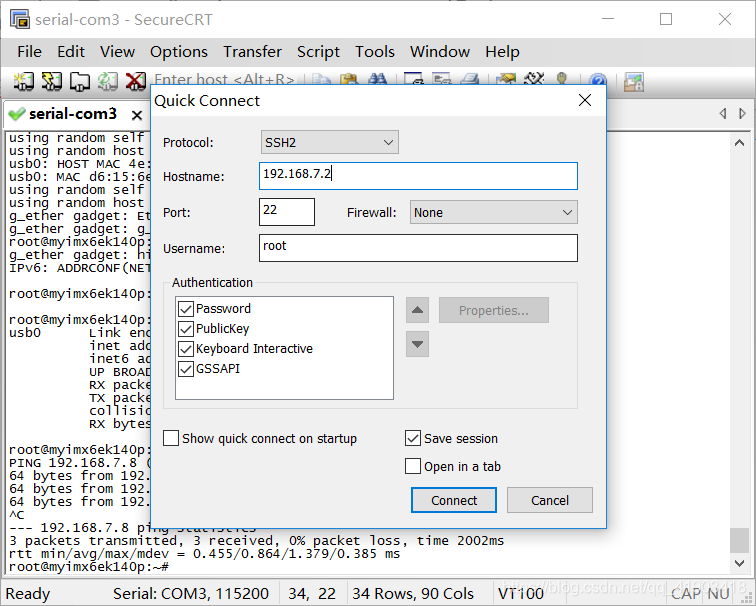Move authentication method up with arrow button
This screenshot has height=606, width=756.
click(418, 310)
